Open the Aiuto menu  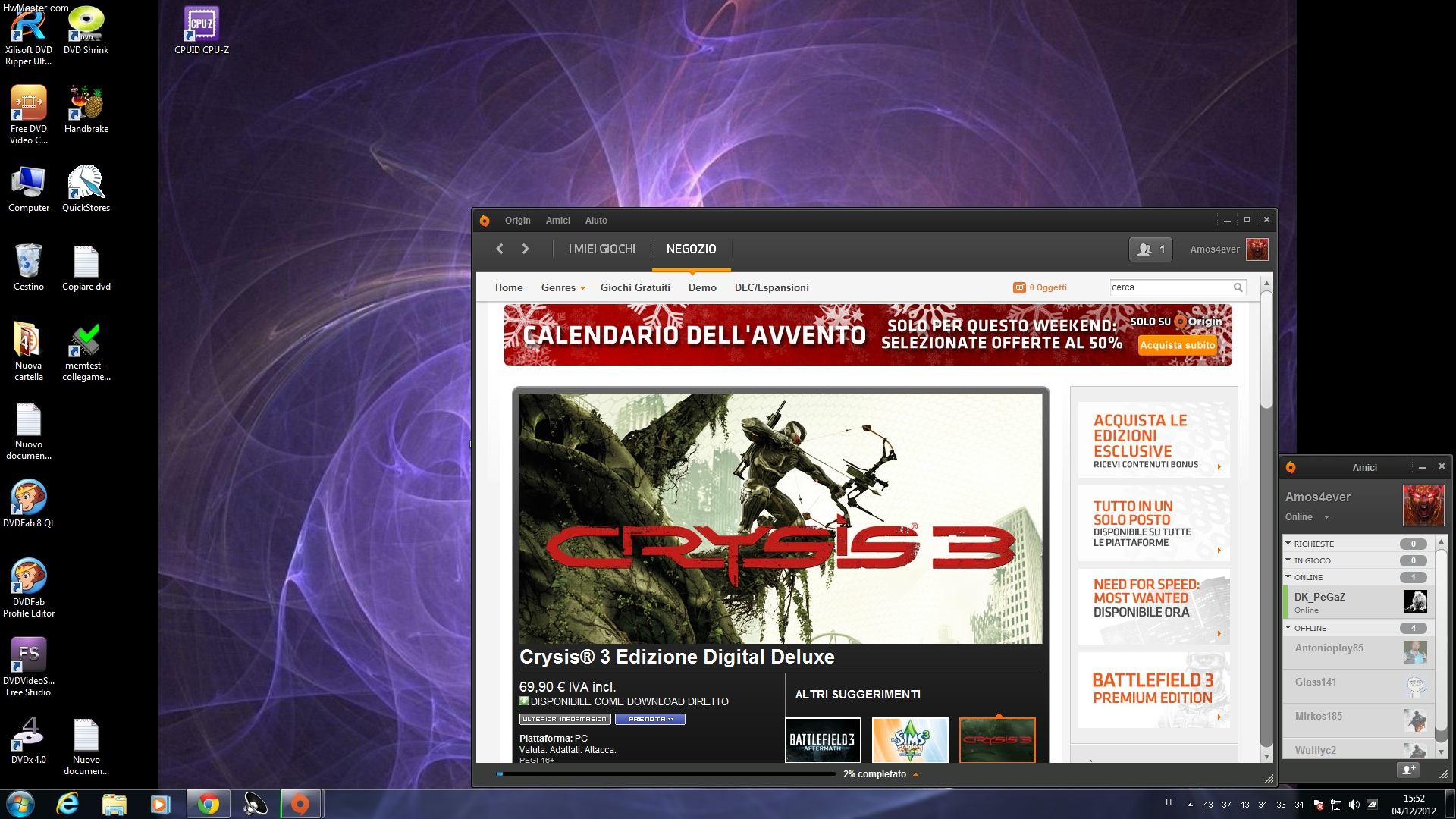596,221
